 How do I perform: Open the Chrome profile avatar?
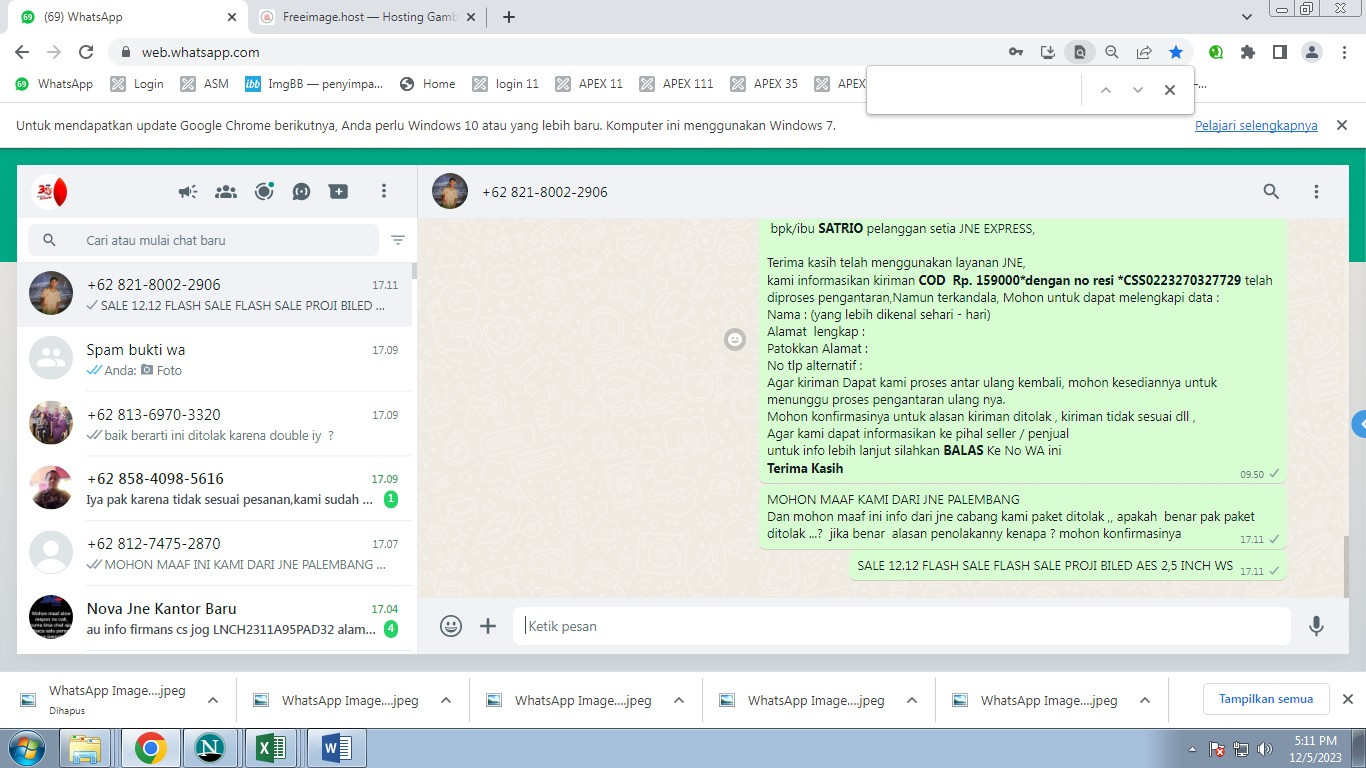coord(1313,52)
